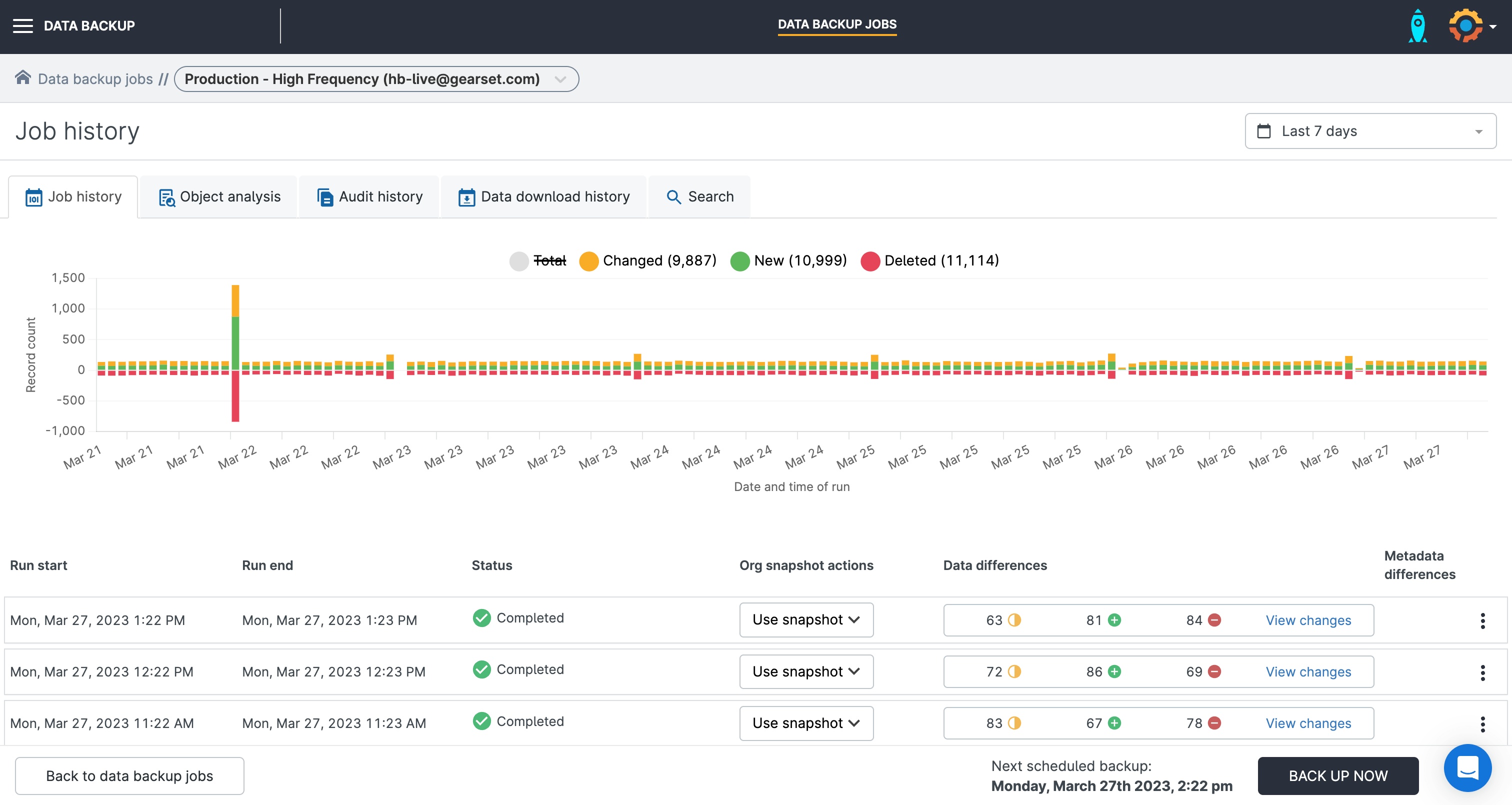Toggle the Changed series legend item

point(659,260)
